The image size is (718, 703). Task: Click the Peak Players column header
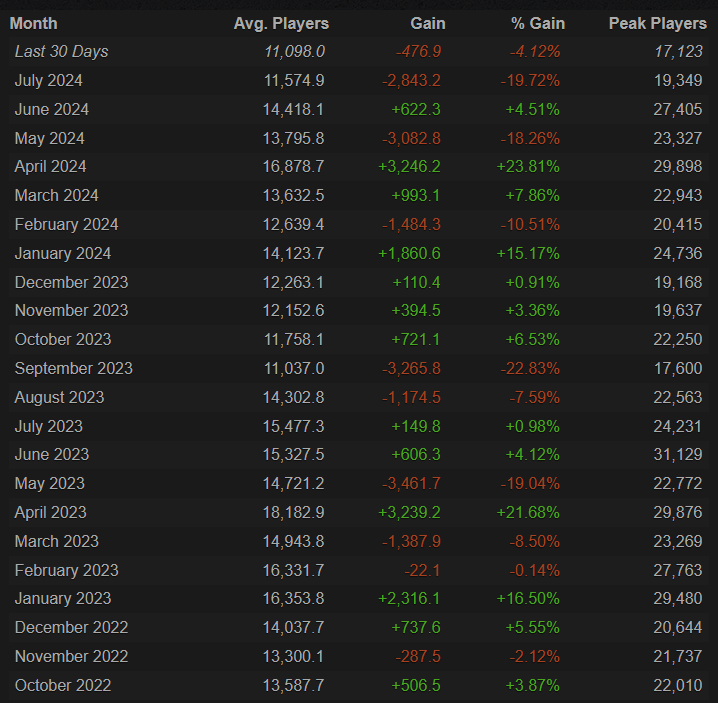click(x=658, y=23)
